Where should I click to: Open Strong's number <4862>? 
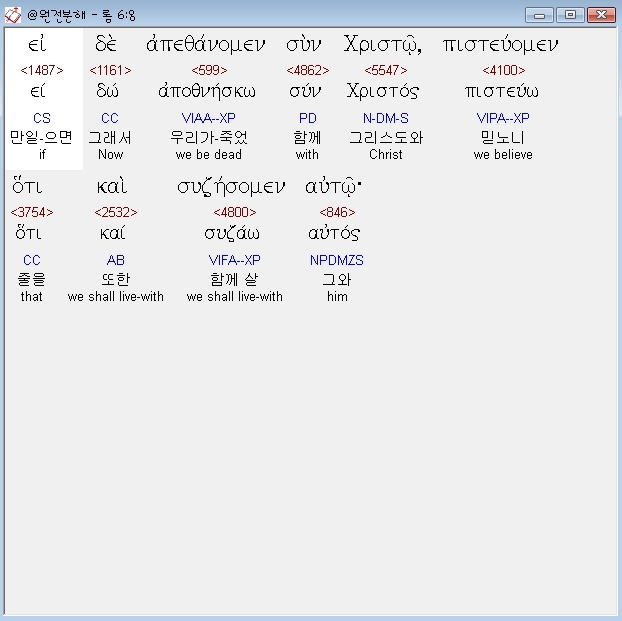pyautogui.click(x=308, y=70)
